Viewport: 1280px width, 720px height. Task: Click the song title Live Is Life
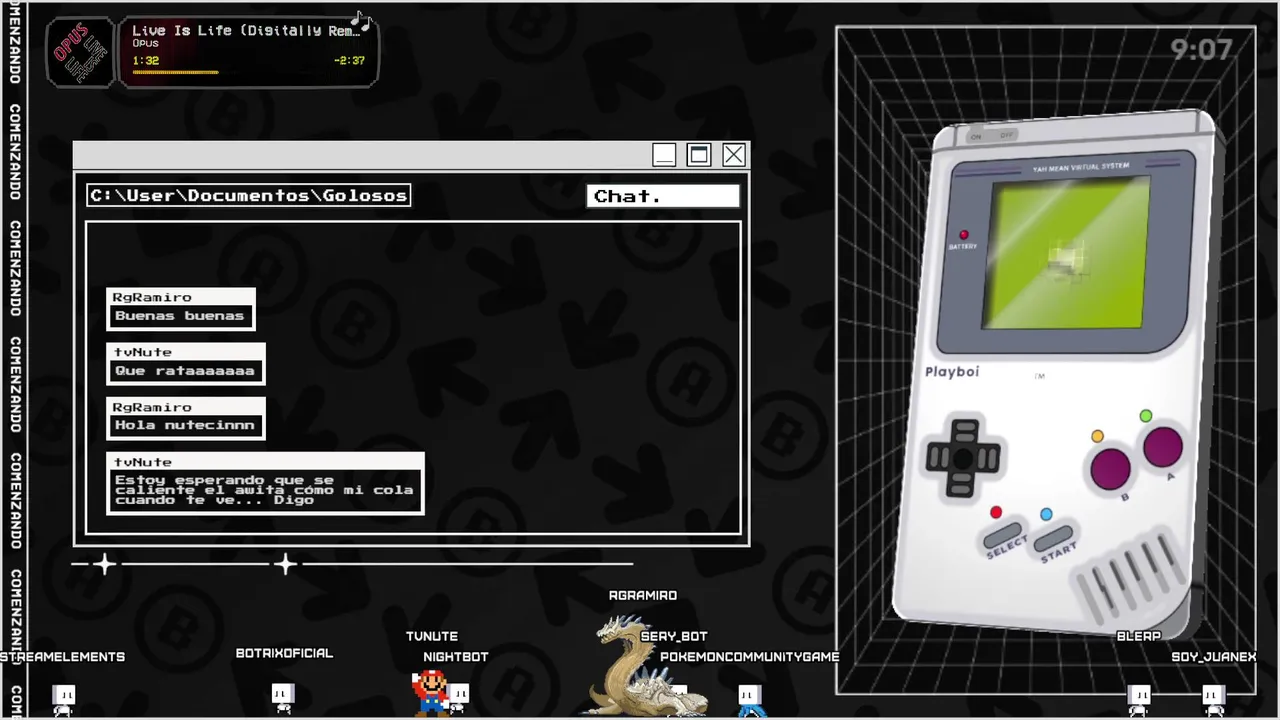pyautogui.click(x=244, y=30)
